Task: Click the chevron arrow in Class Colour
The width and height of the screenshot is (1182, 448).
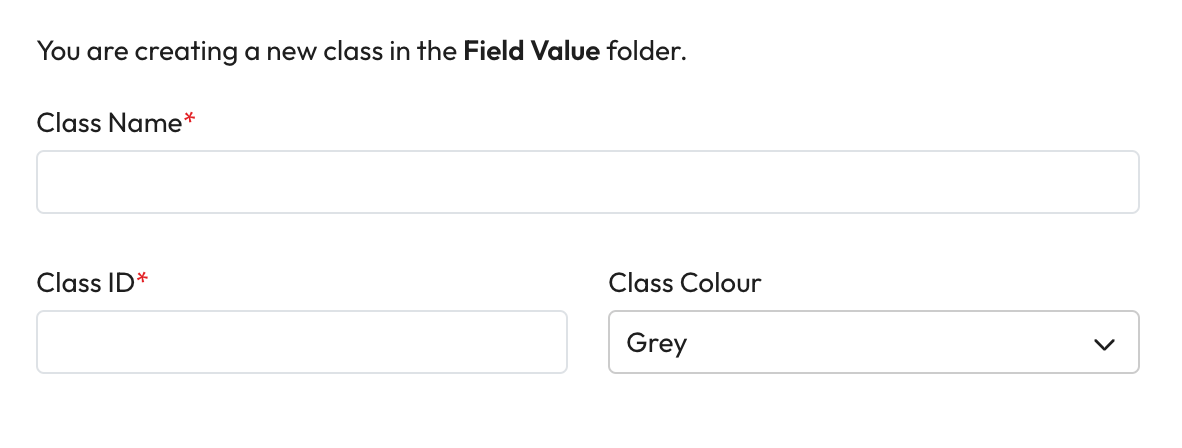Action: point(1104,344)
